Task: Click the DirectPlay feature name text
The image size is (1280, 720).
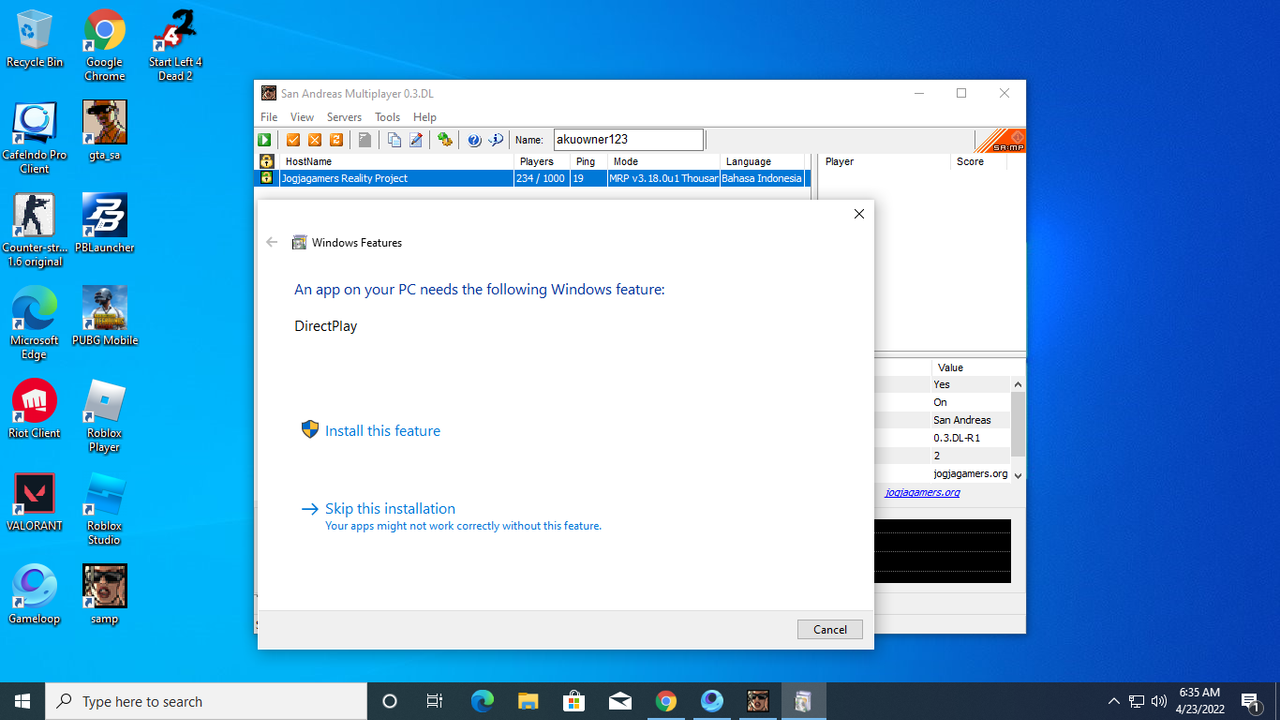Action: coord(325,326)
